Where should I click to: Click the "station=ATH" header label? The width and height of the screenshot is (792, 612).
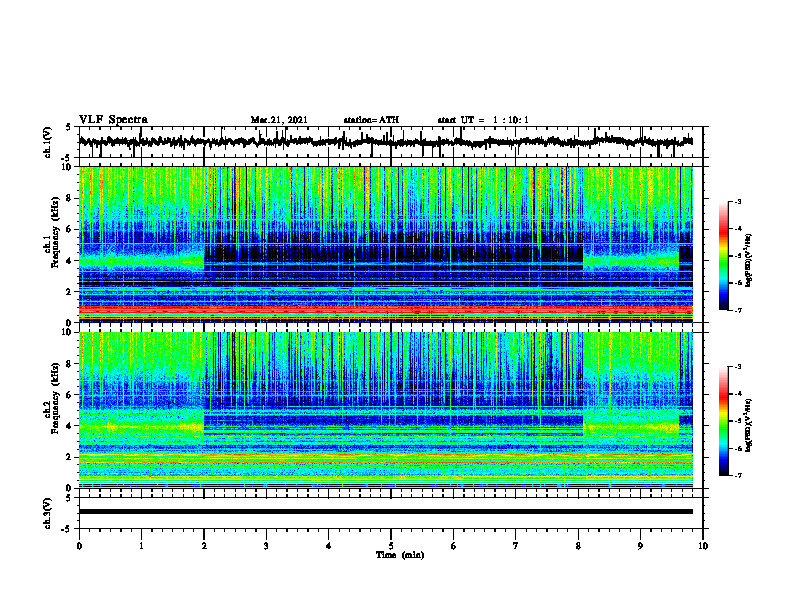(x=371, y=120)
